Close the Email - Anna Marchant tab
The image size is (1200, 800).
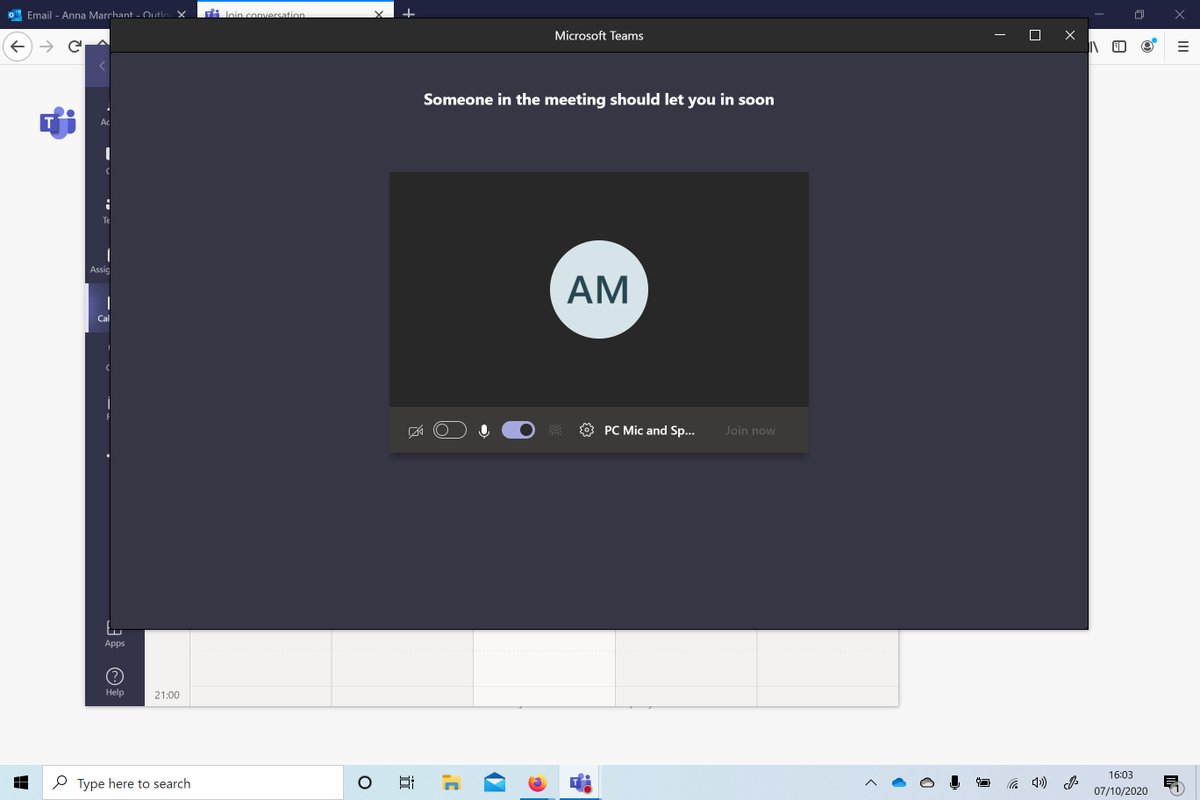[x=181, y=15]
